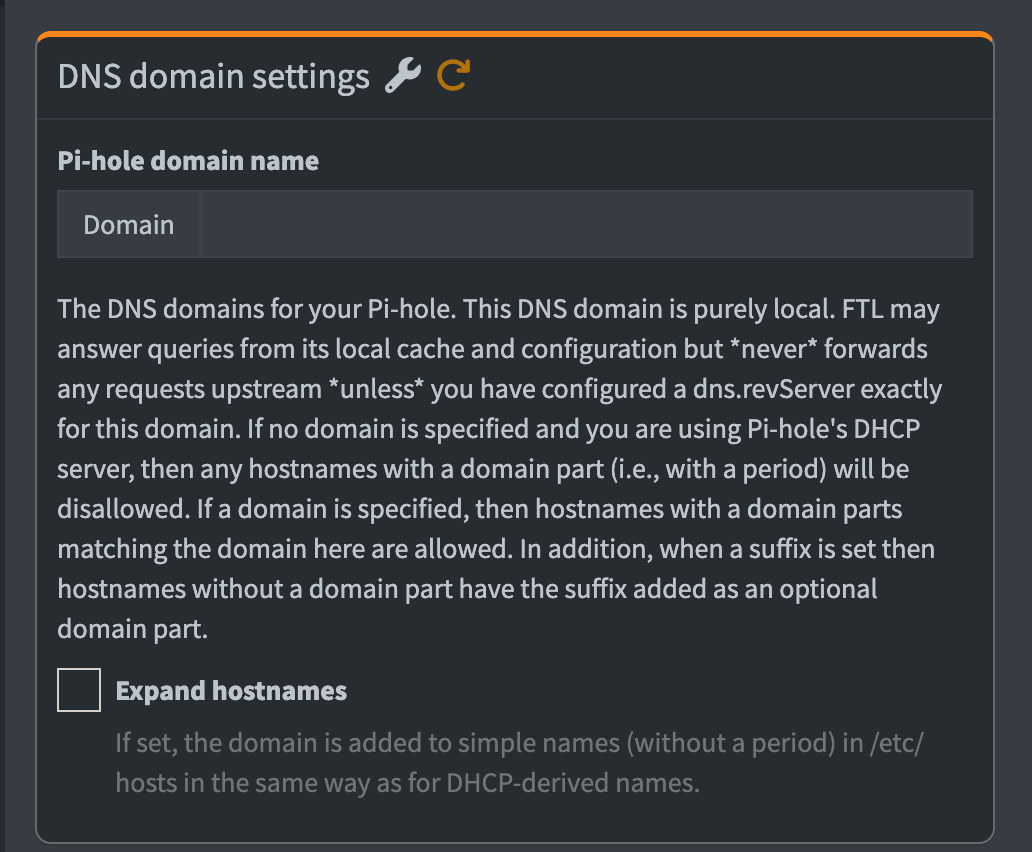Click 'domain part.' ending the description
Viewport: 1032px width, 852px height.
click(131, 629)
